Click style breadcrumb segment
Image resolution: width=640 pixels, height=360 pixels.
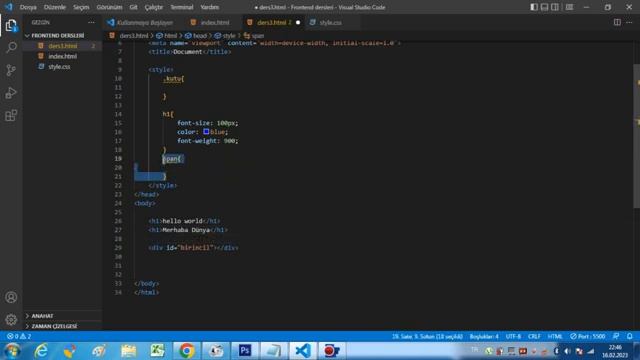point(225,36)
